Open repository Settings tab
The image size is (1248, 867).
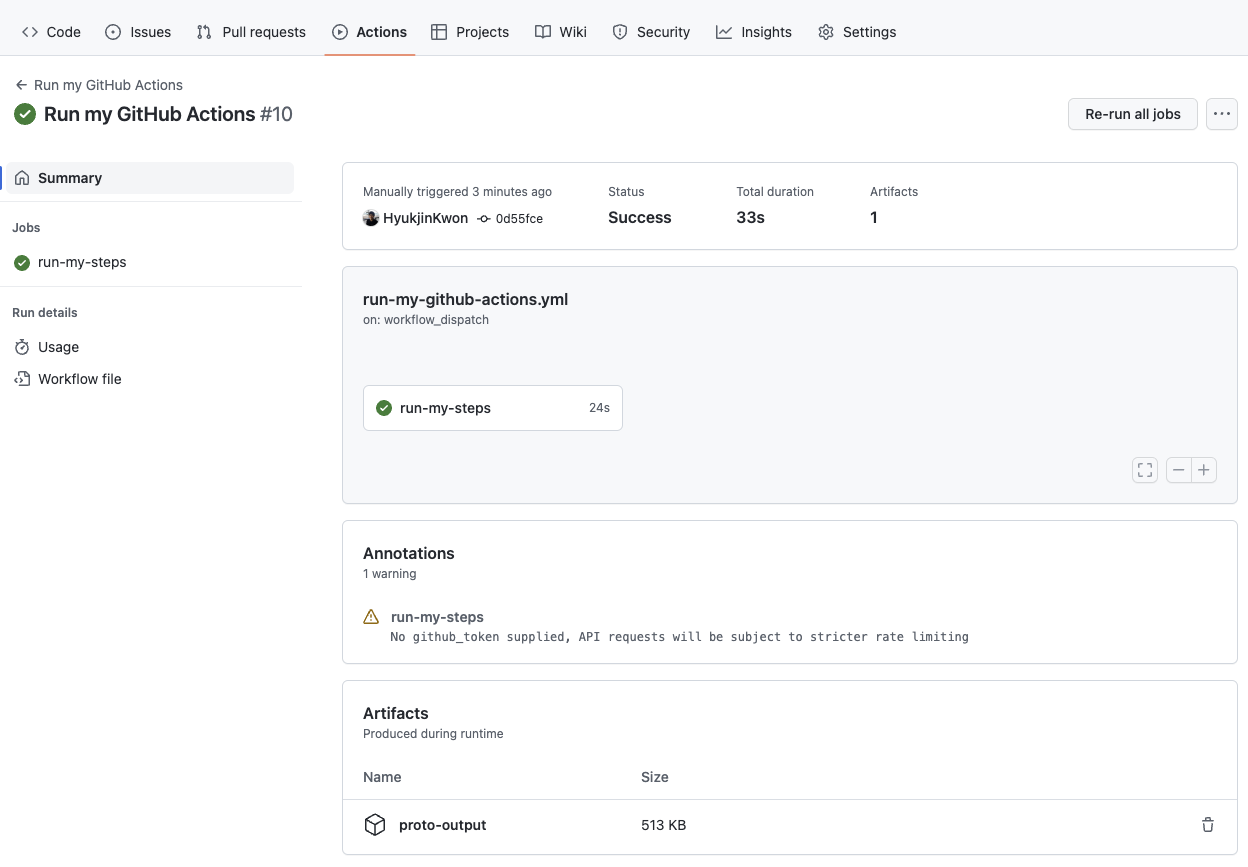(857, 32)
